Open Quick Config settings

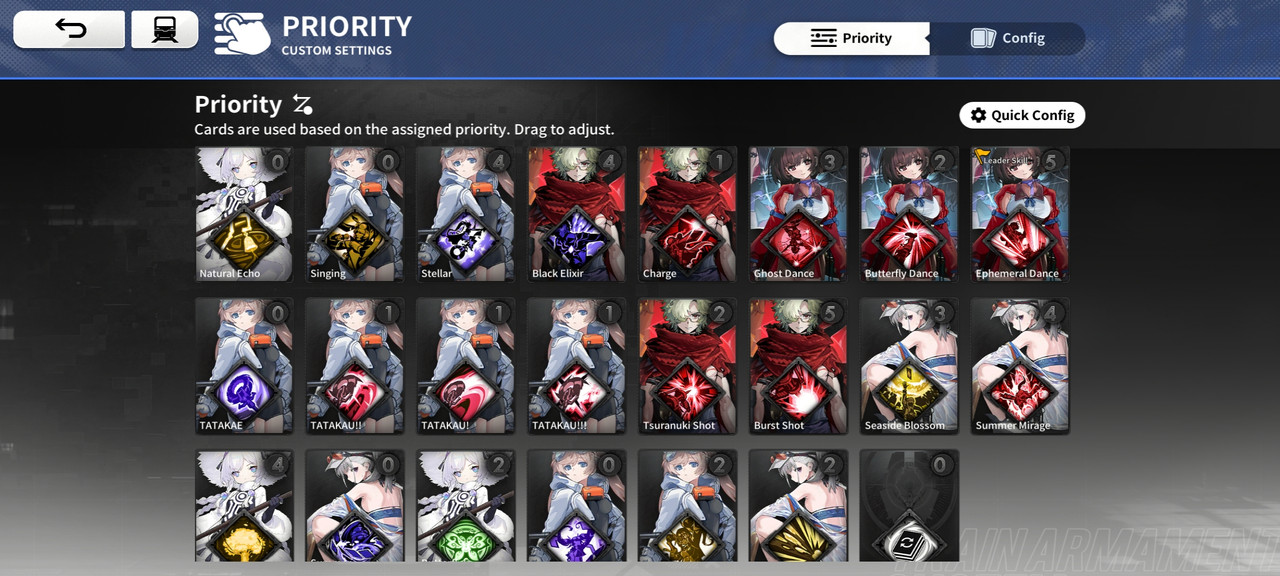tap(1022, 115)
